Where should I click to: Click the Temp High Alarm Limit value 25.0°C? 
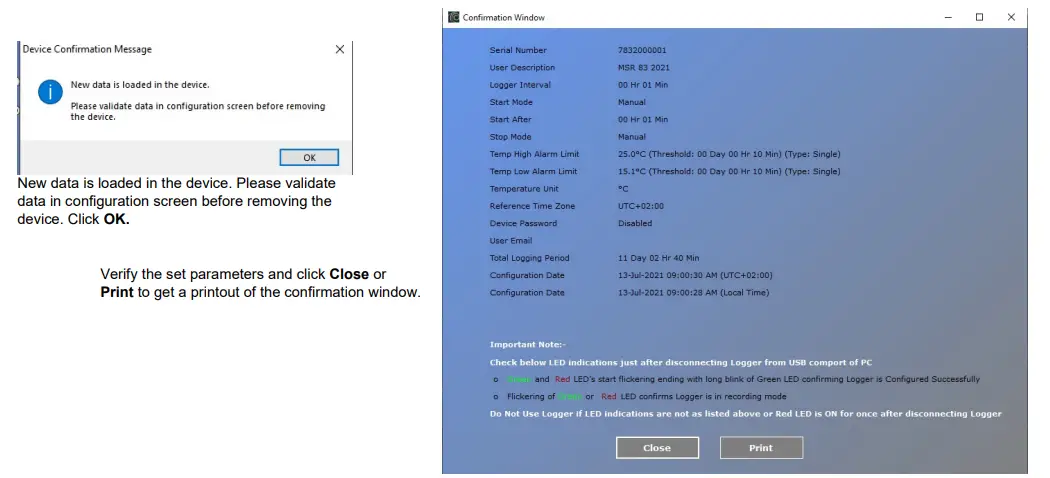(729, 154)
